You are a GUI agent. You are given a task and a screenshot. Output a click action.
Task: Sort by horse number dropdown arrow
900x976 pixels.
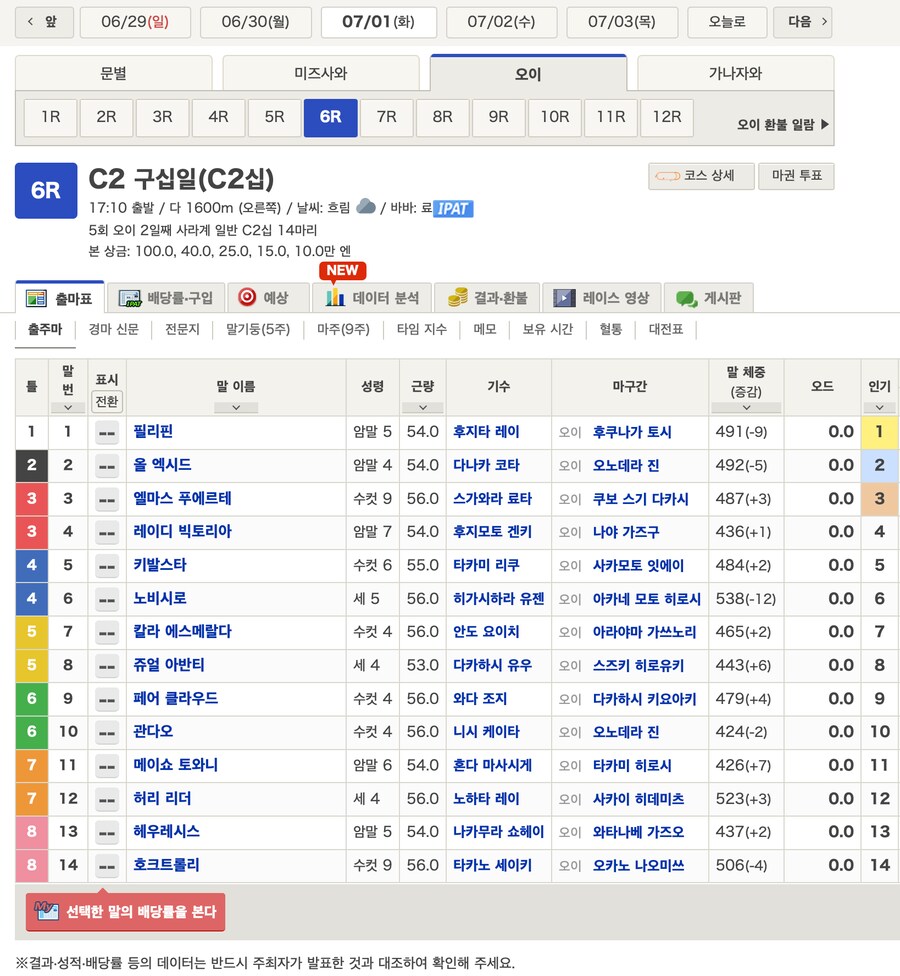(x=68, y=408)
